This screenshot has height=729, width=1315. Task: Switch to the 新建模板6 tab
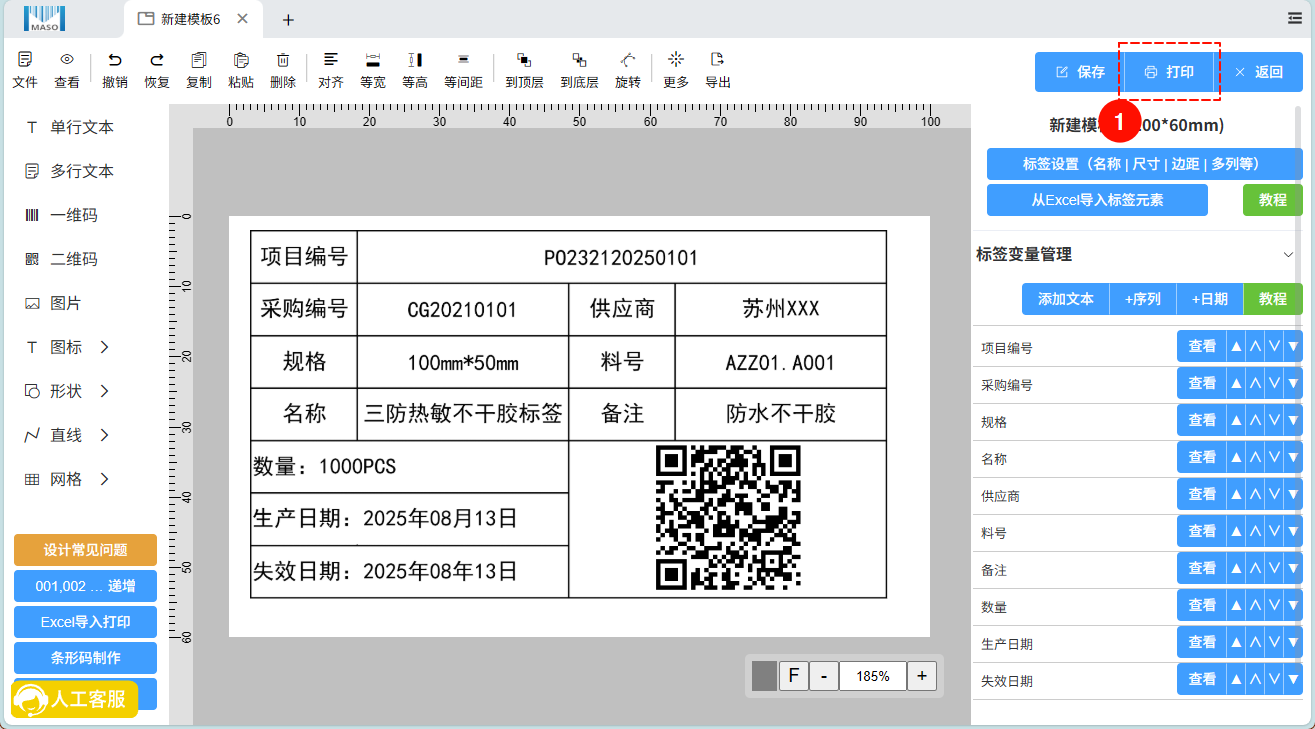point(193,19)
